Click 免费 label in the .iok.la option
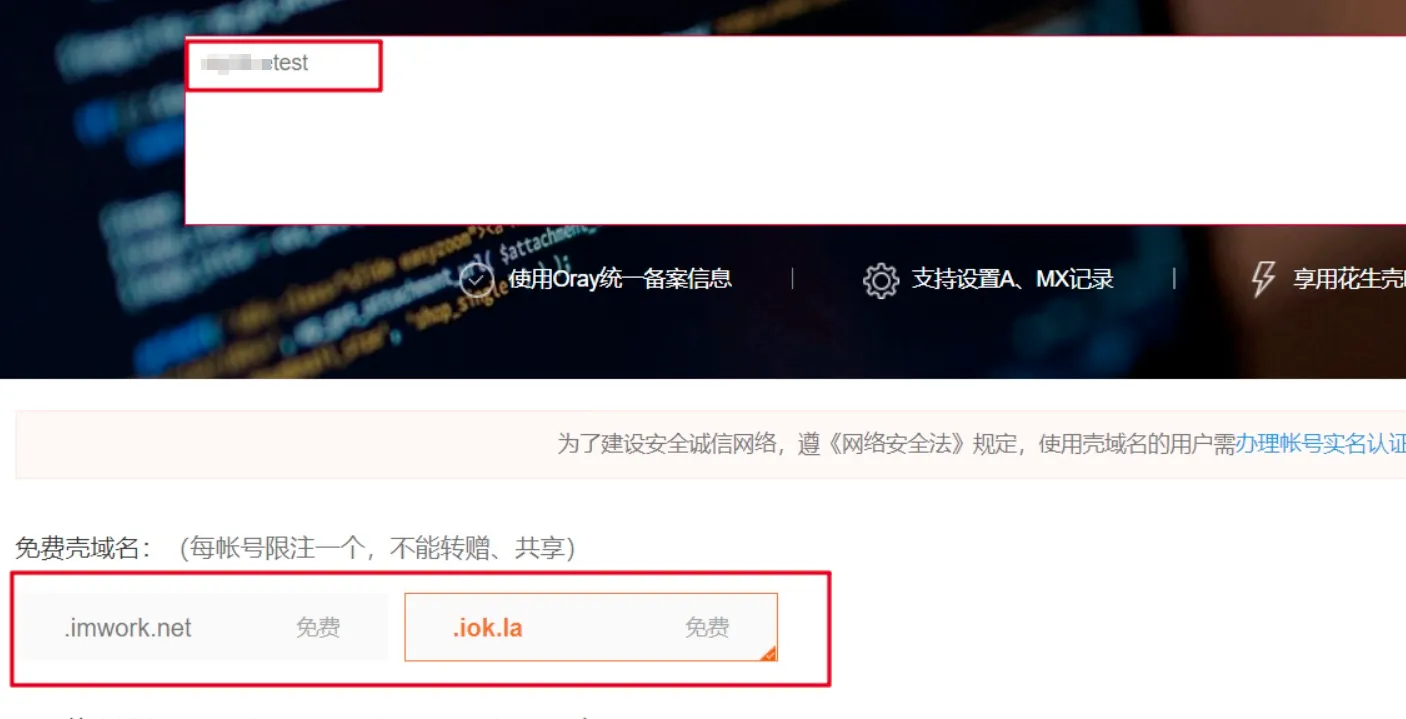Screen dimensions: 1406x719 (x=707, y=628)
